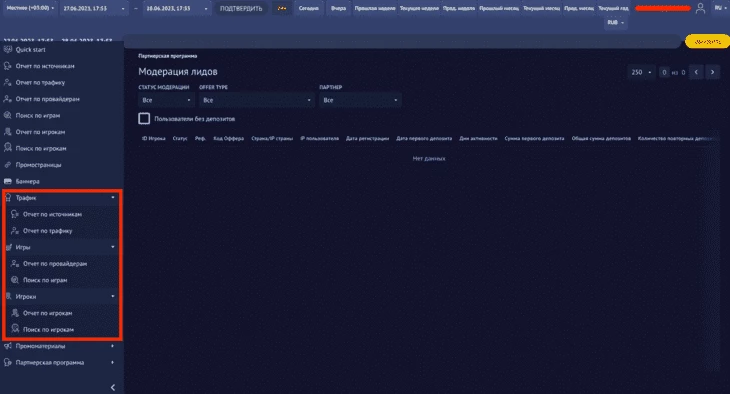Click the ПОДТВЕРДИТЬ button
Viewport: 730px width, 394px height.
(x=241, y=8)
